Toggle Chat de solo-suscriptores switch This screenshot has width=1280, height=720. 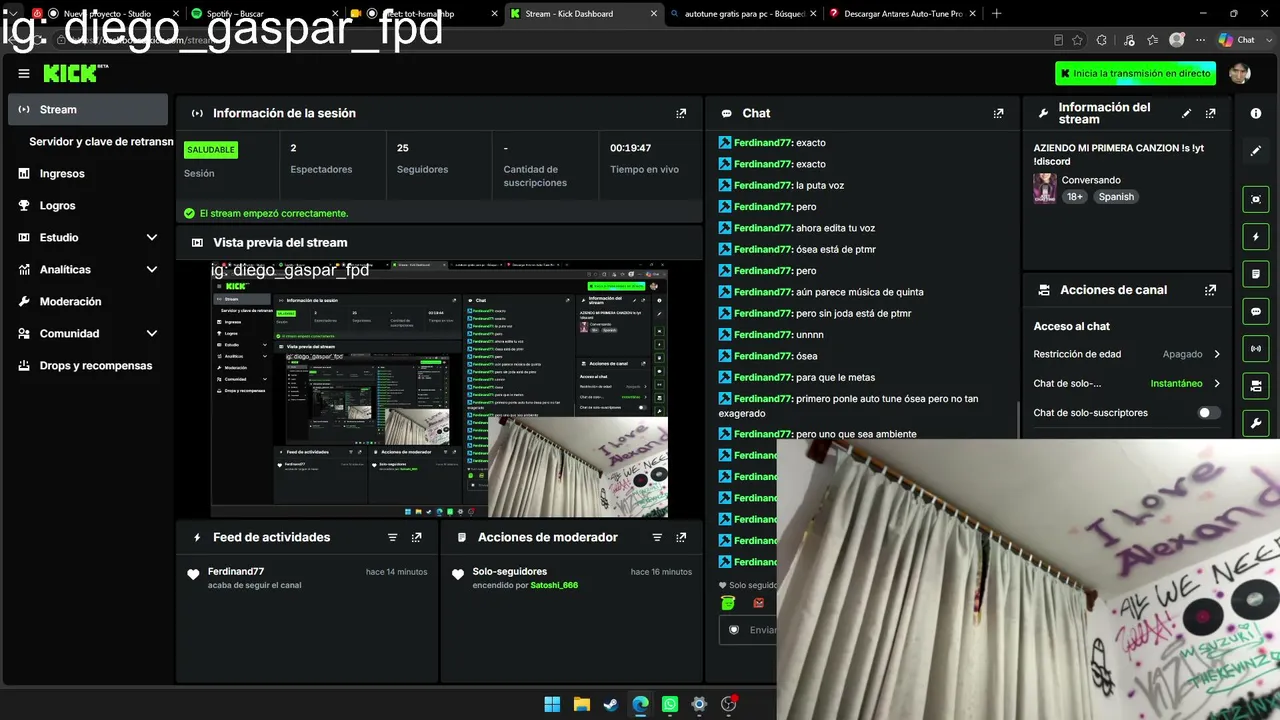coord(1208,413)
